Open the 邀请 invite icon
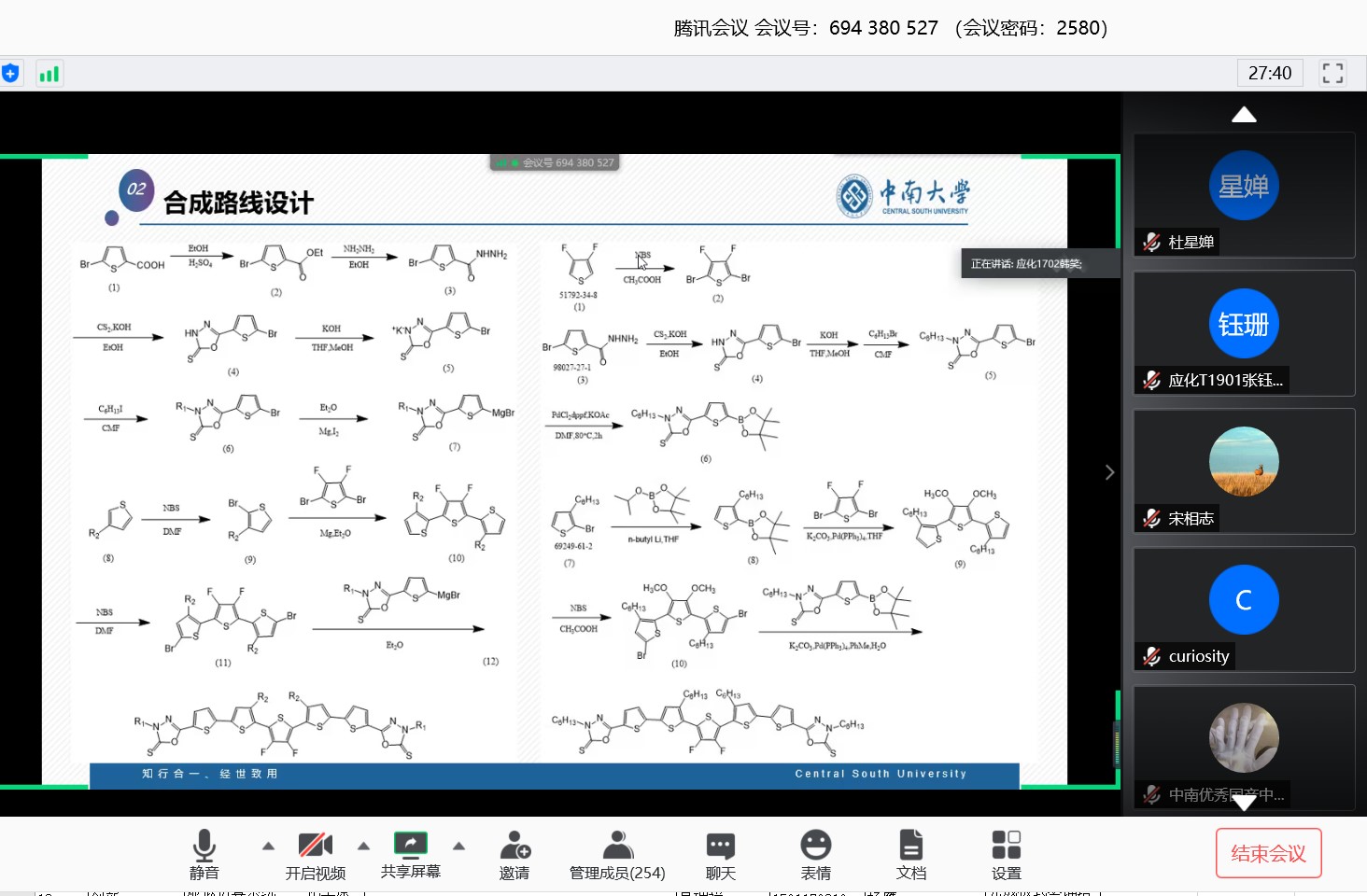The width and height of the screenshot is (1367, 896). click(x=514, y=846)
